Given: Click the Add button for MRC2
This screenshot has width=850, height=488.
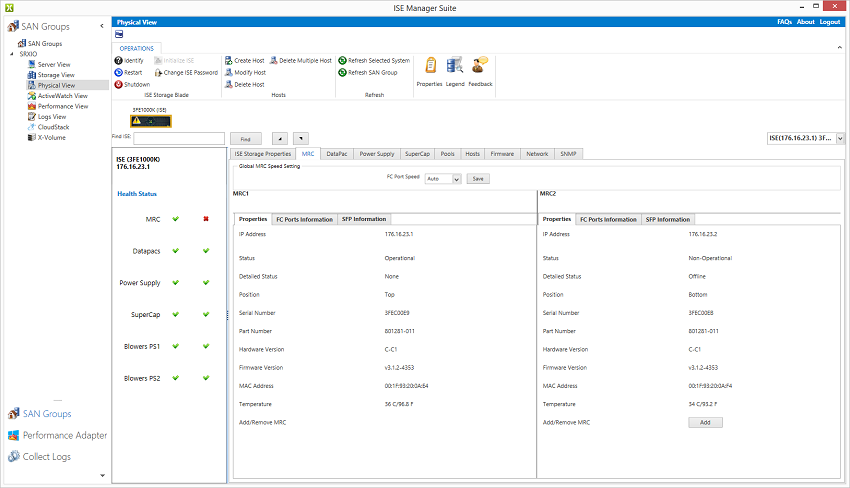Looking at the screenshot, I should (x=705, y=422).
